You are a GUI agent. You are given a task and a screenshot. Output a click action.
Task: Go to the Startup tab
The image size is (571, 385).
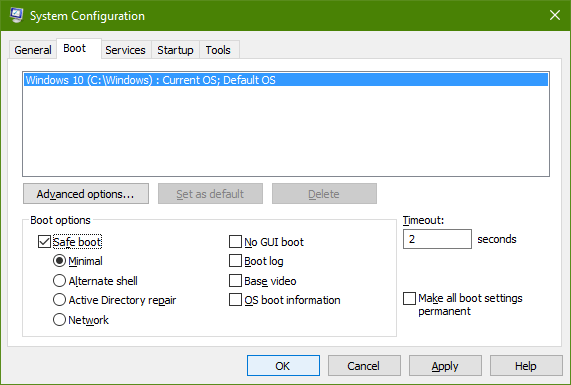175,50
